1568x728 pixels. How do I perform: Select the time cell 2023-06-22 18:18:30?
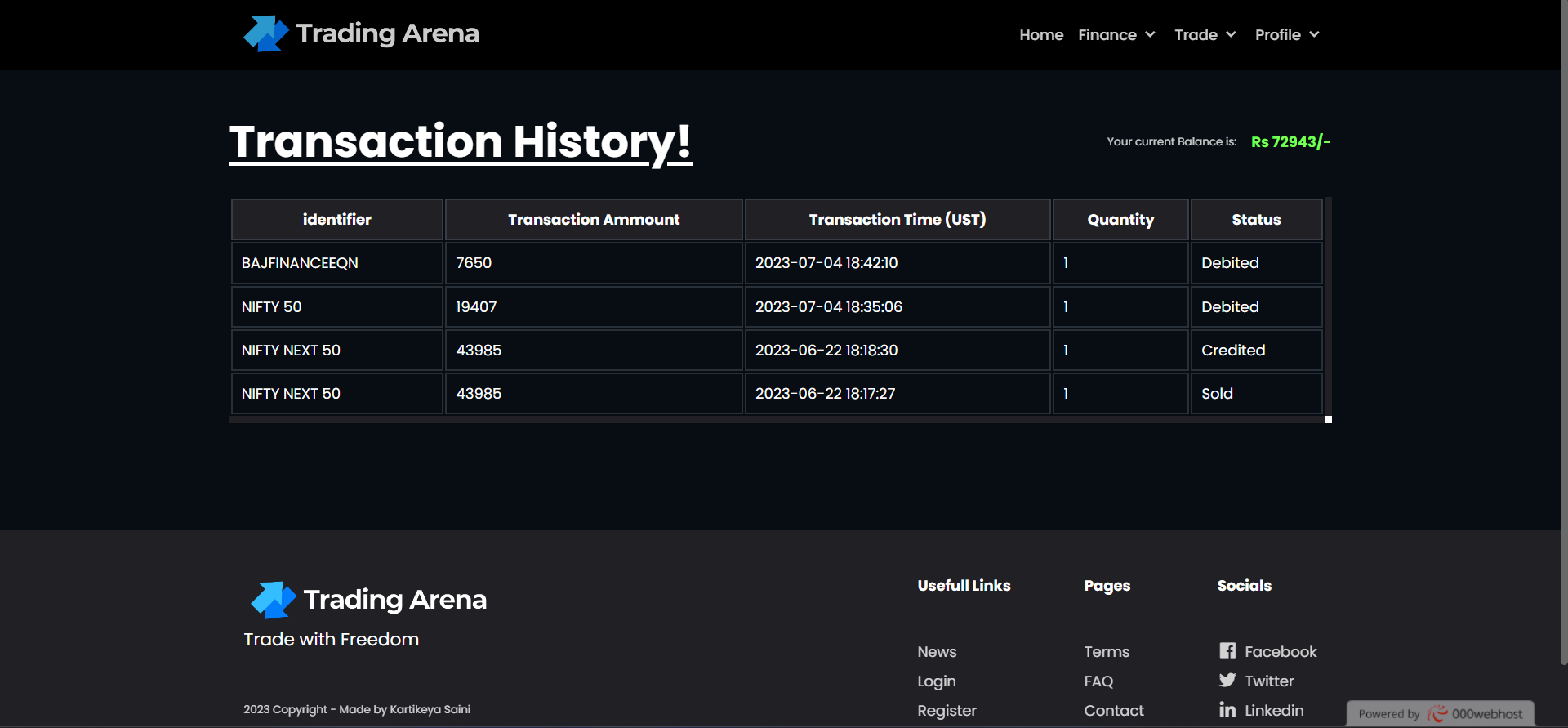pos(898,350)
